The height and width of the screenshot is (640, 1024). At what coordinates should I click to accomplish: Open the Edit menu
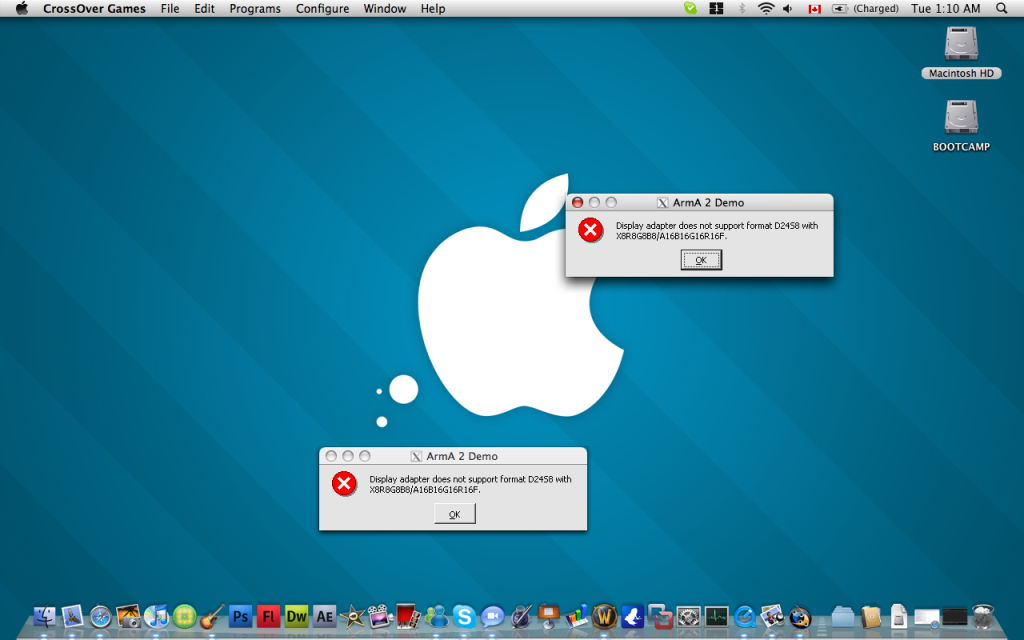204,8
